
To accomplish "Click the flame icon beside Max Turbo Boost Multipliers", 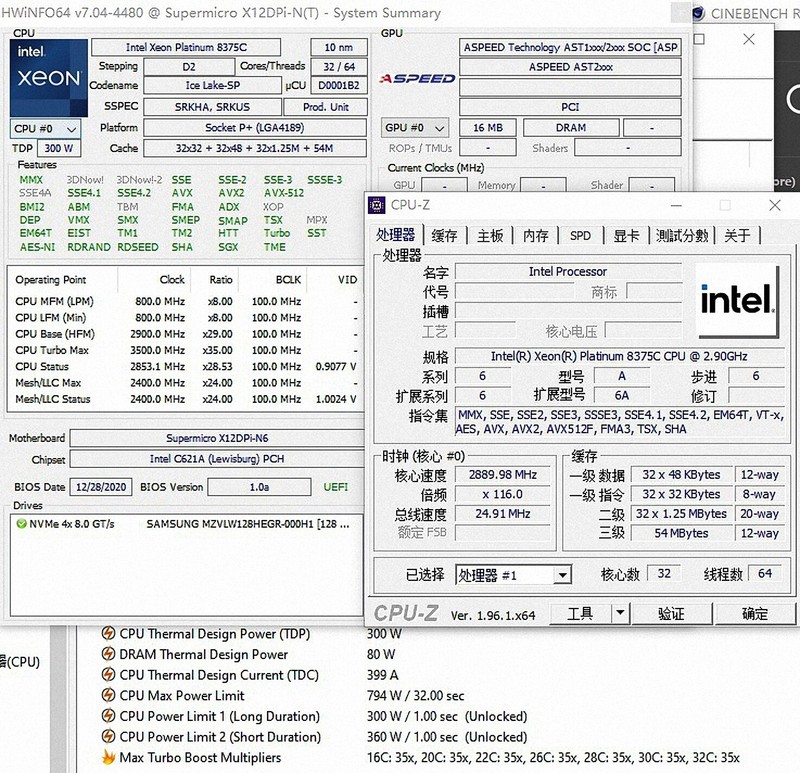I will 108,757.
